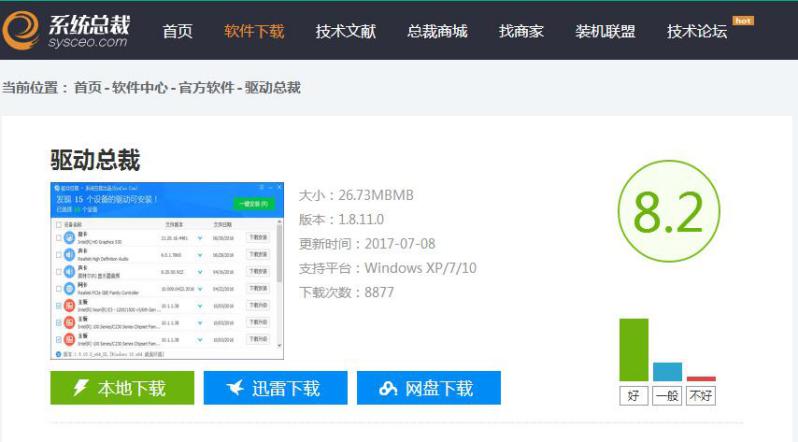The image size is (798, 442).
Task: Click the orange hot badge near 技术论坛
Action: click(743, 21)
